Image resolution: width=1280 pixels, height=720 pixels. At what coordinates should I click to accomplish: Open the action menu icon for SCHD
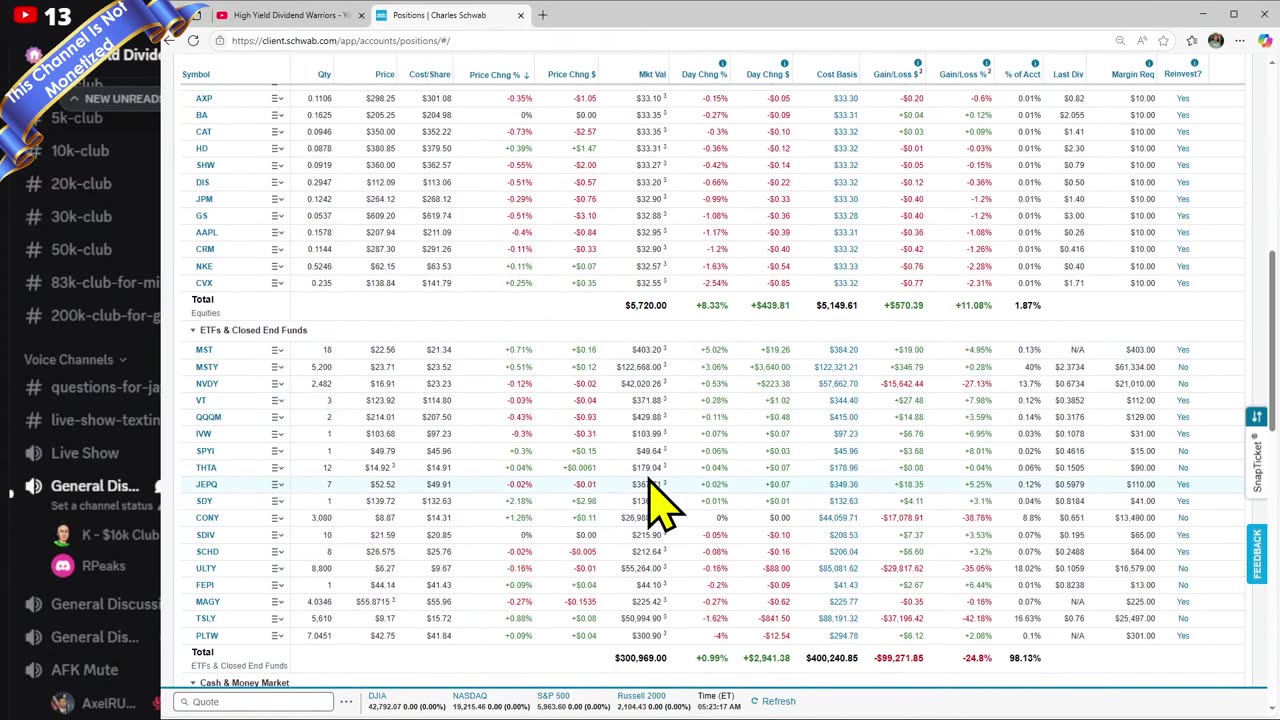277,552
